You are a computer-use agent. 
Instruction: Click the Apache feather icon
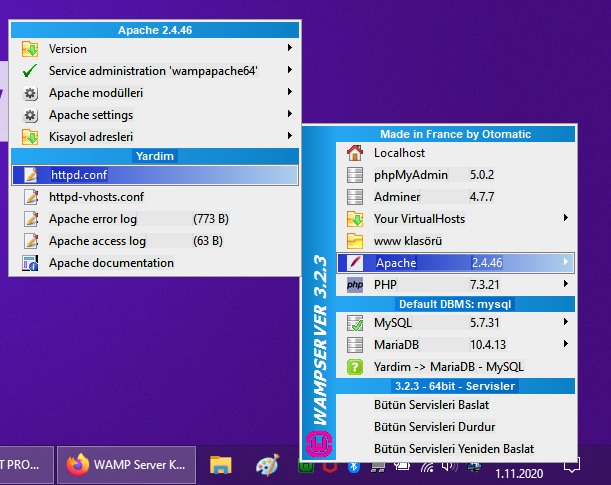(355, 263)
